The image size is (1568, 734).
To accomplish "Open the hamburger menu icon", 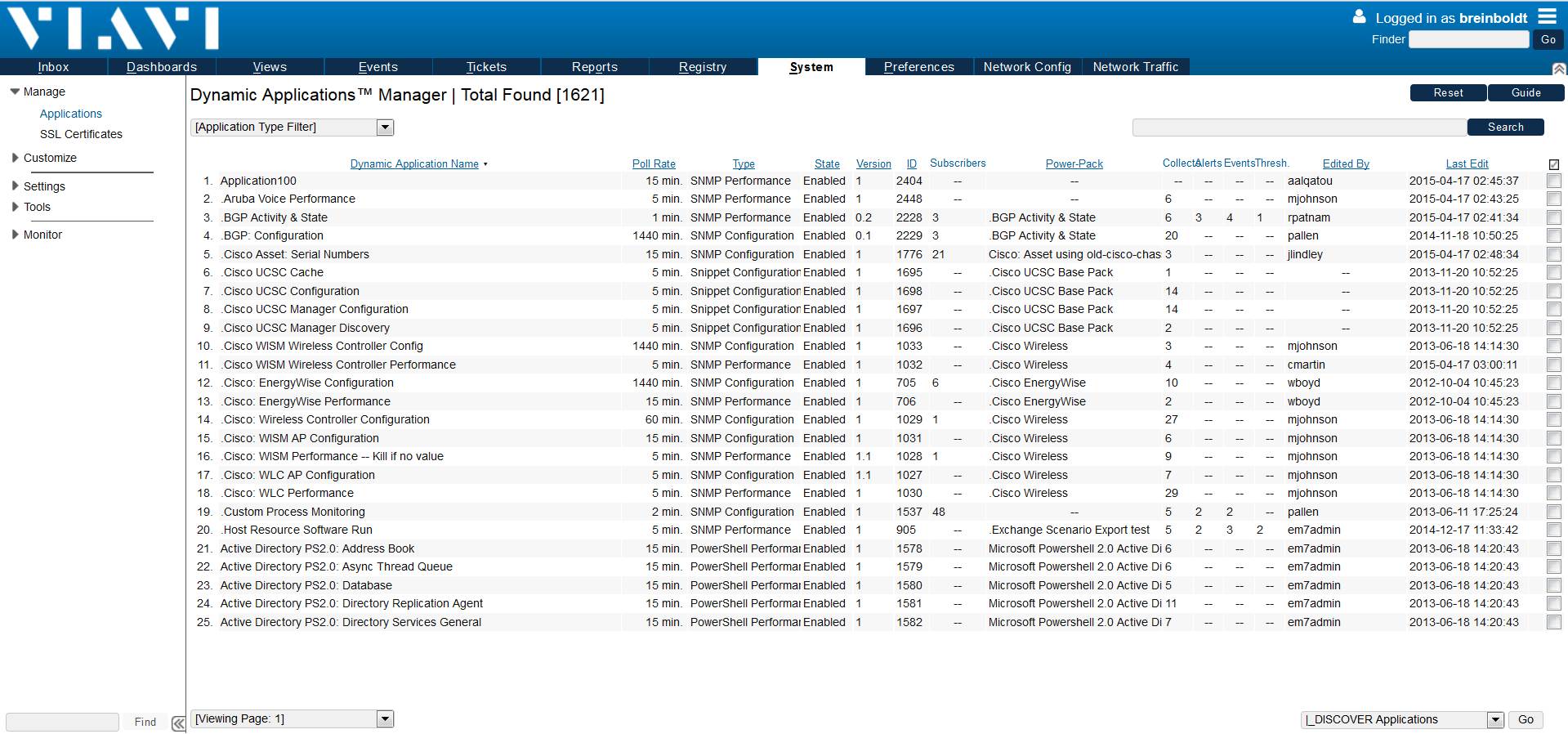I will coord(1547,16).
